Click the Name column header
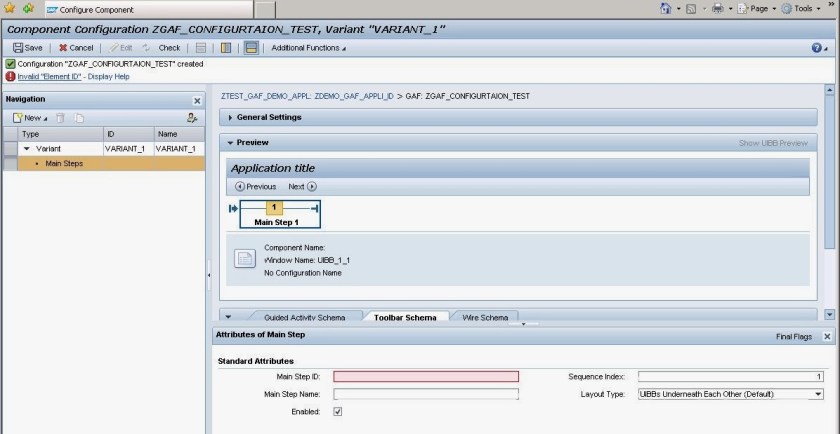The height and width of the screenshot is (434, 840). point(179,134)
